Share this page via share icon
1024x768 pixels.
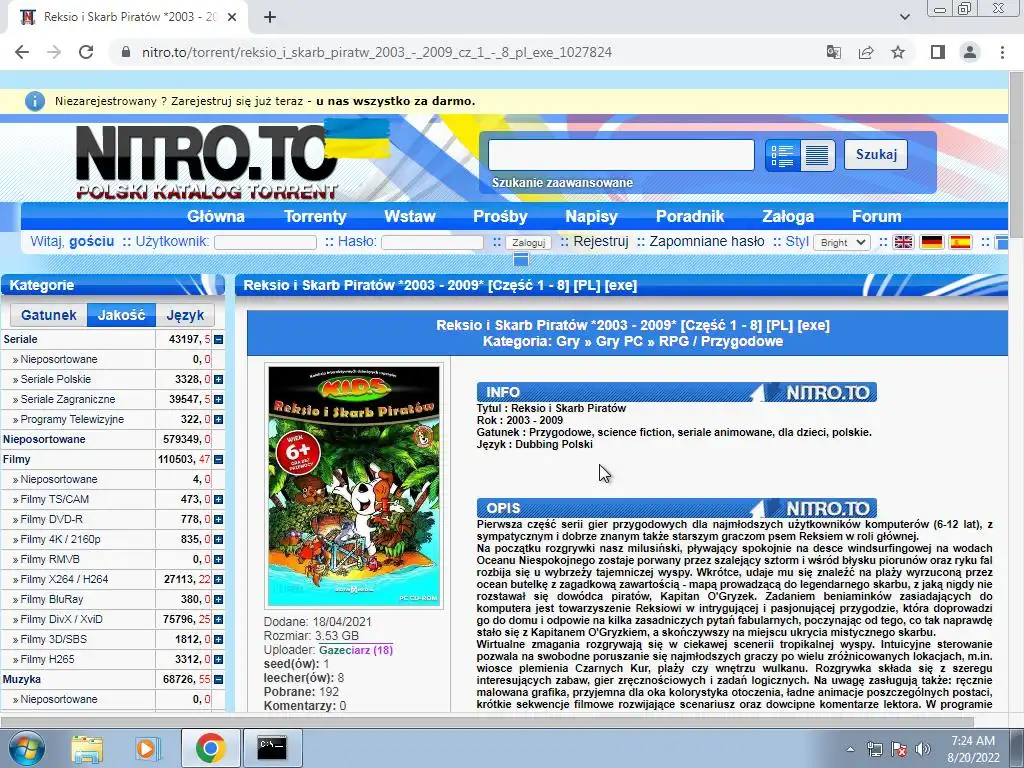point(866,52)
